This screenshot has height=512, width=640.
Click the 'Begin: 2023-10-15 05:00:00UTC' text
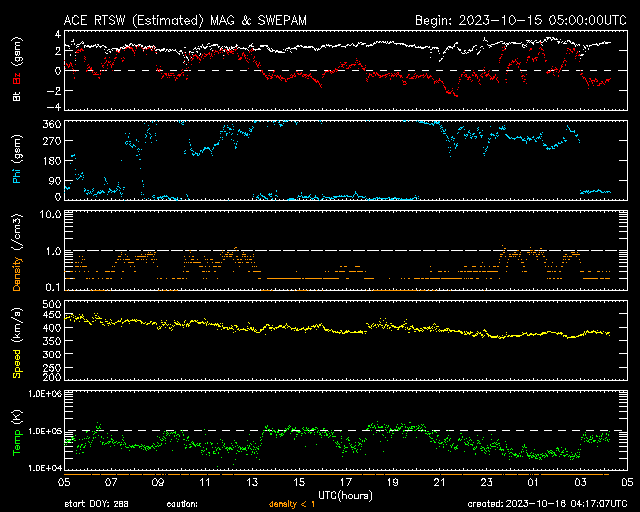point(520,20)
